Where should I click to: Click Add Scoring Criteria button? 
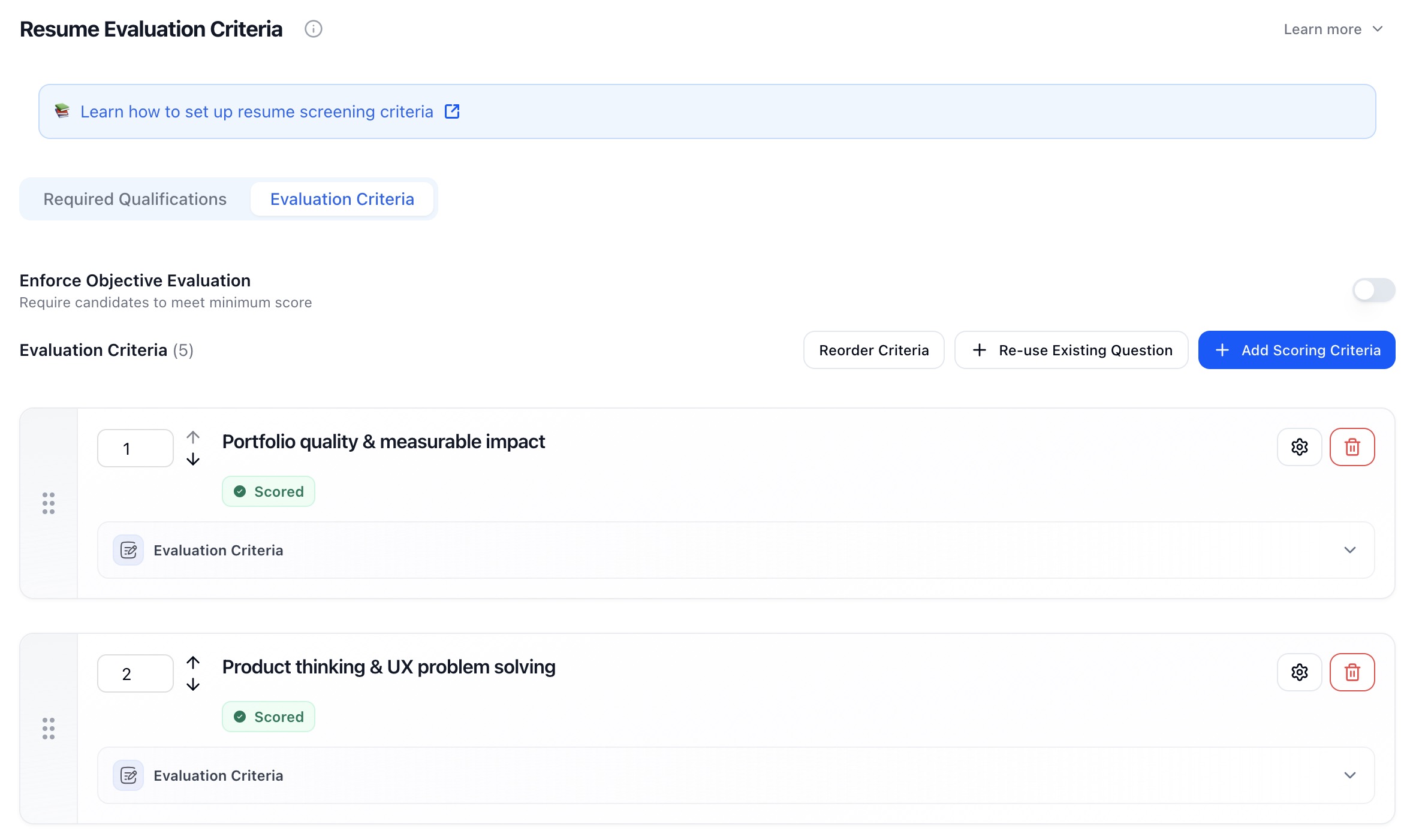pyautogui.click(x=1296, y=350)
